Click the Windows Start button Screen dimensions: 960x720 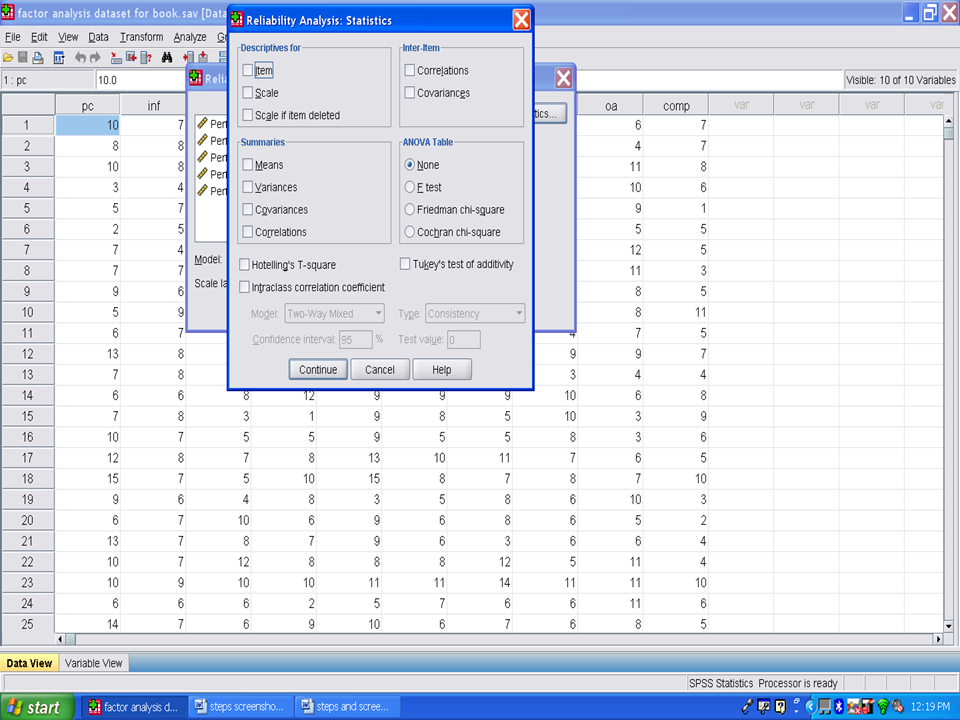[37, 707]
